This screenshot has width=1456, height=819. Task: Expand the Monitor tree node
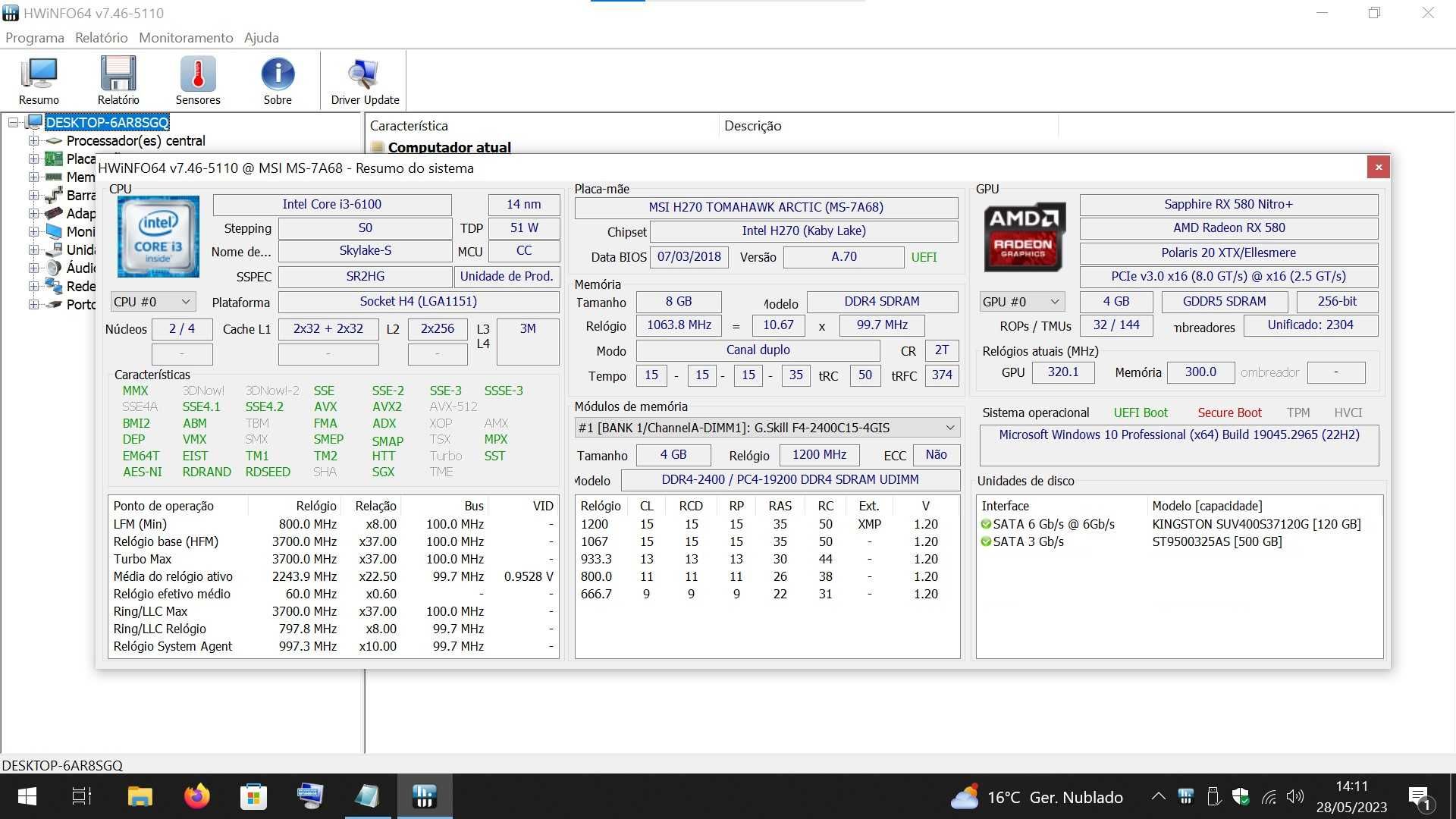coord(33,231)
